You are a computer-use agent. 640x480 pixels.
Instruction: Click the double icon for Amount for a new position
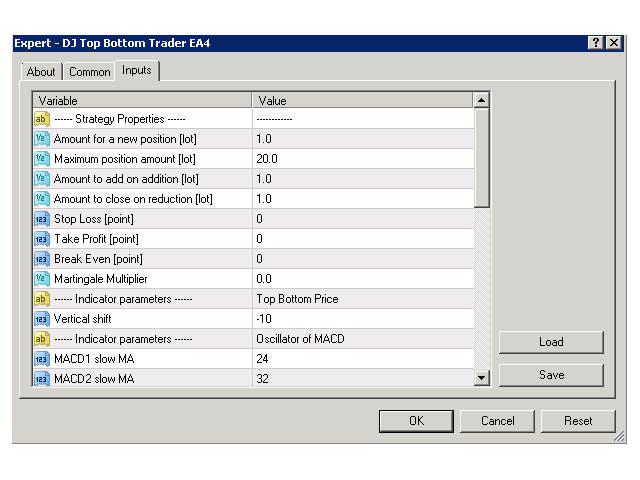(x=42, y=139)
